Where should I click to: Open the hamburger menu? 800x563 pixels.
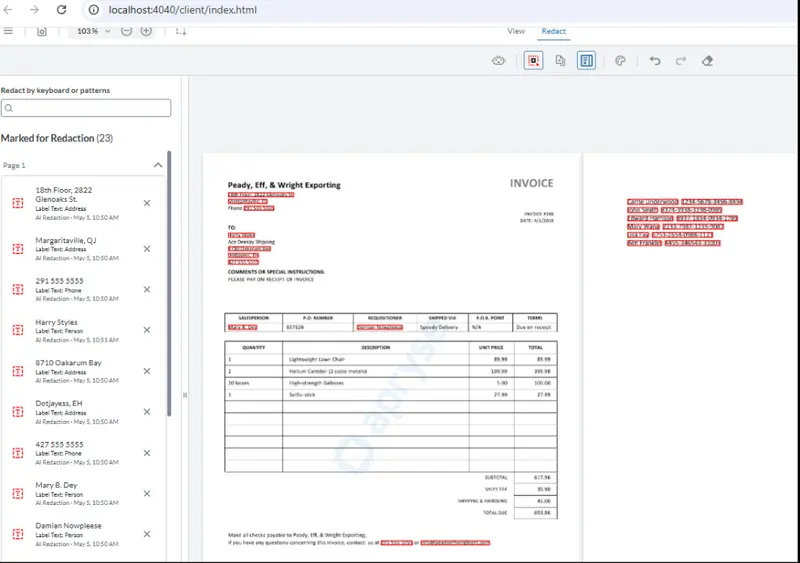click(8, 31)
